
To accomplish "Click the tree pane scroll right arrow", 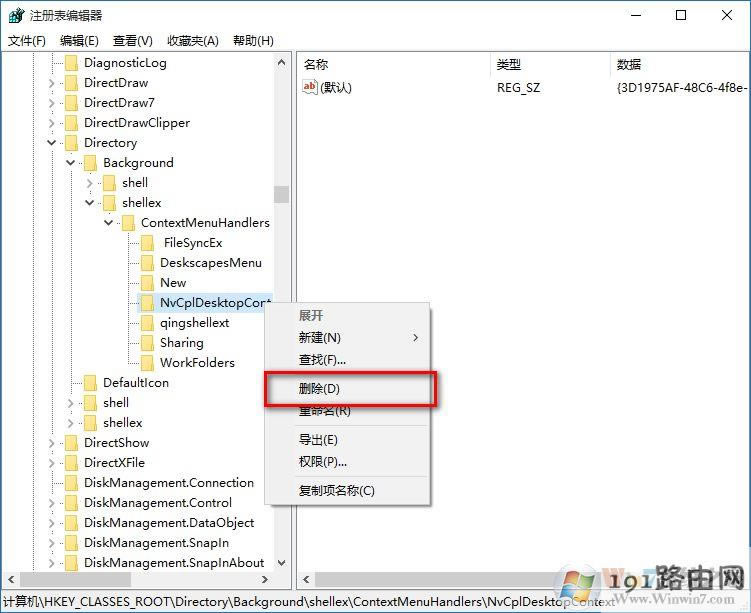I will click(x=265, y=579).
